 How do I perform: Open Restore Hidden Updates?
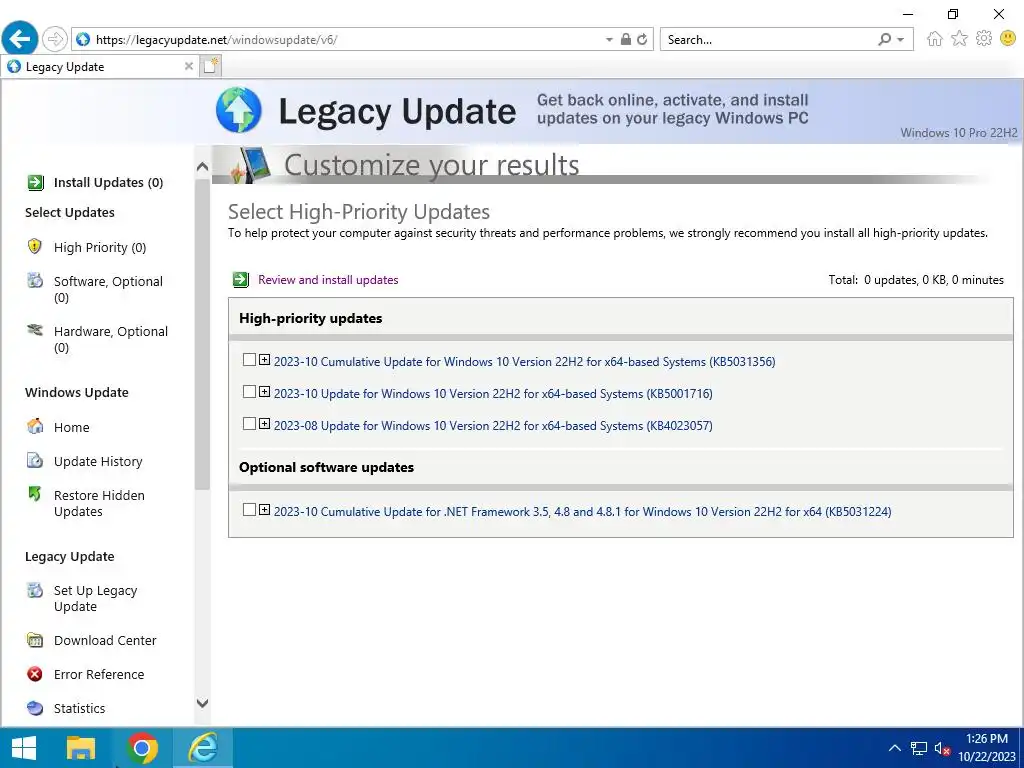[x=99, y=504]
